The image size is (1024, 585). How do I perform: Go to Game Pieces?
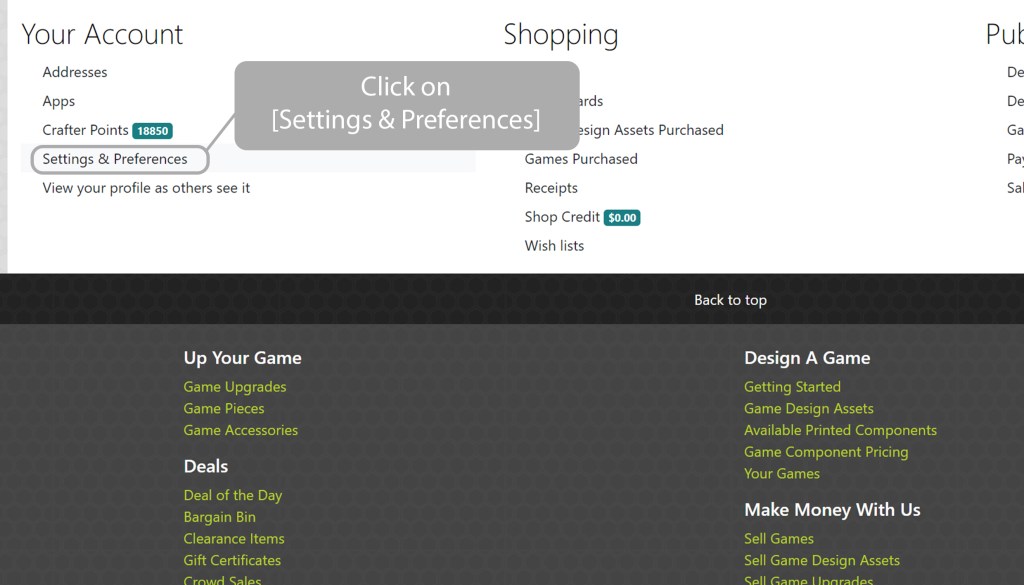point(224,409)
